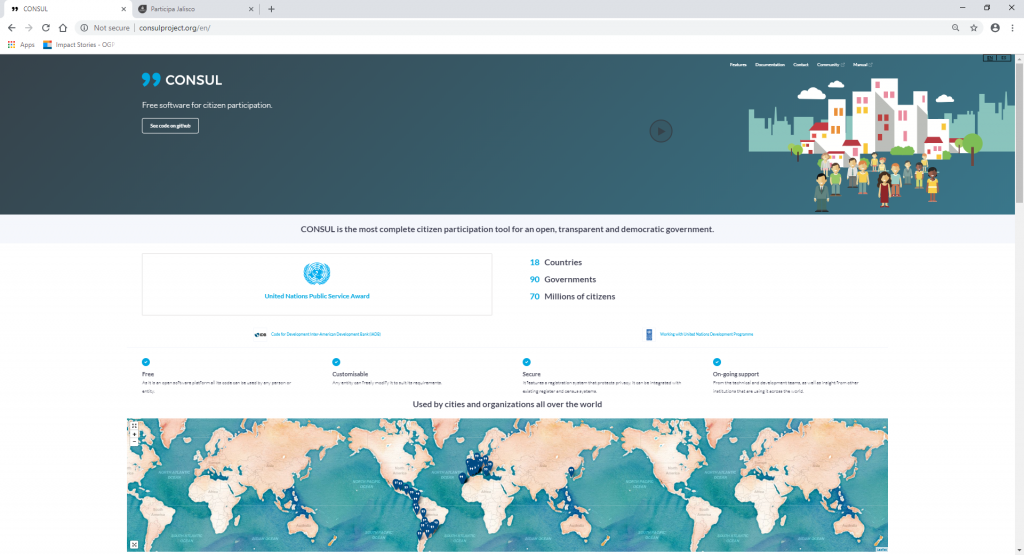The image size is (1024, 555).
Task: Switch site language to ES
Action: [x=1004, y=58]
